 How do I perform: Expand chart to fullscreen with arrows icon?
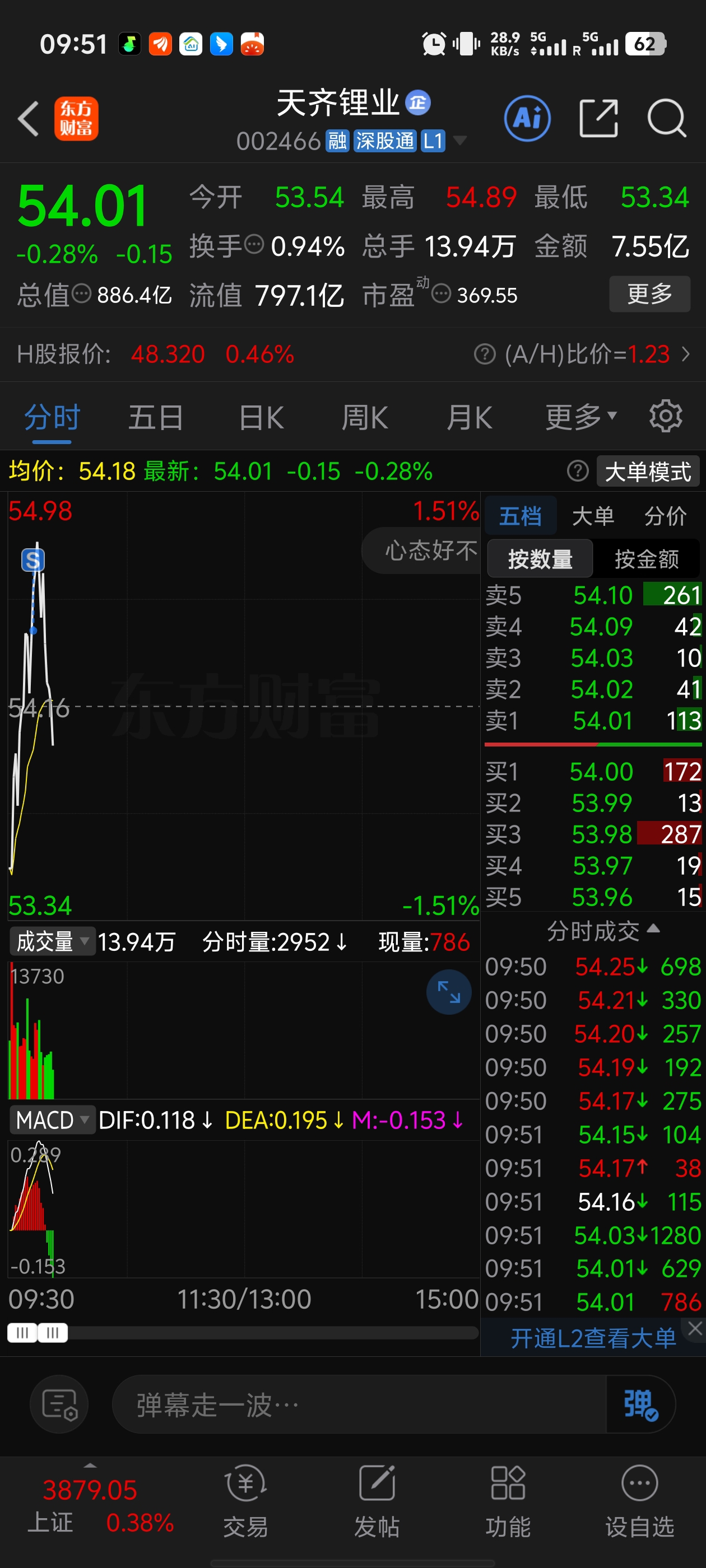point(449,992)
